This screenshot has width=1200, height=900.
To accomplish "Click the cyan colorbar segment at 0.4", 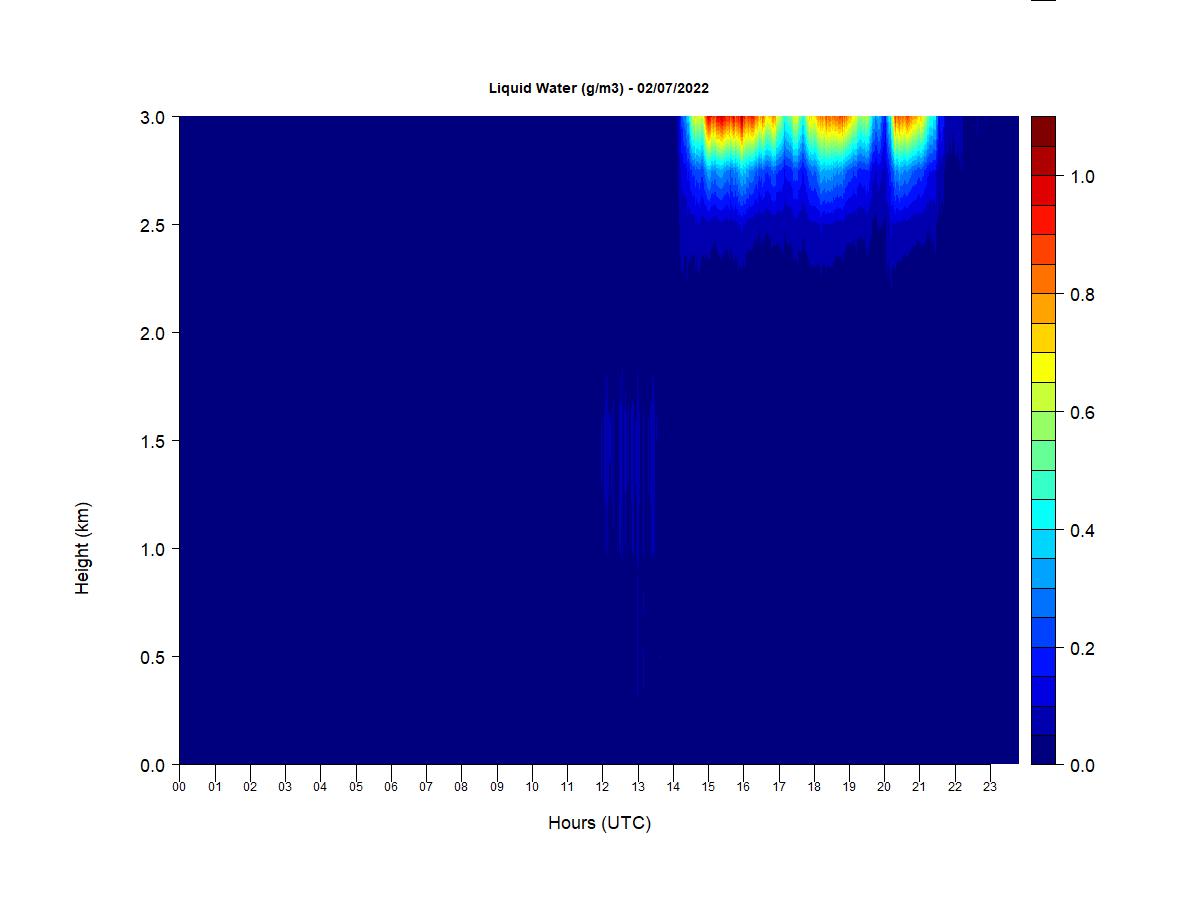I will pos(1043,514).
